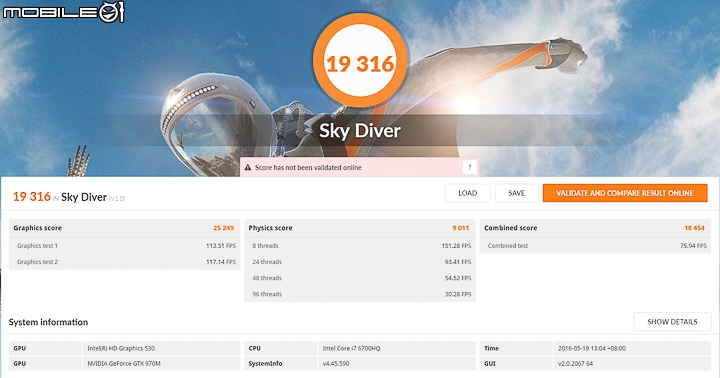Click the LOAD button
The image size is (720, 378).
[x=467, y=193]
